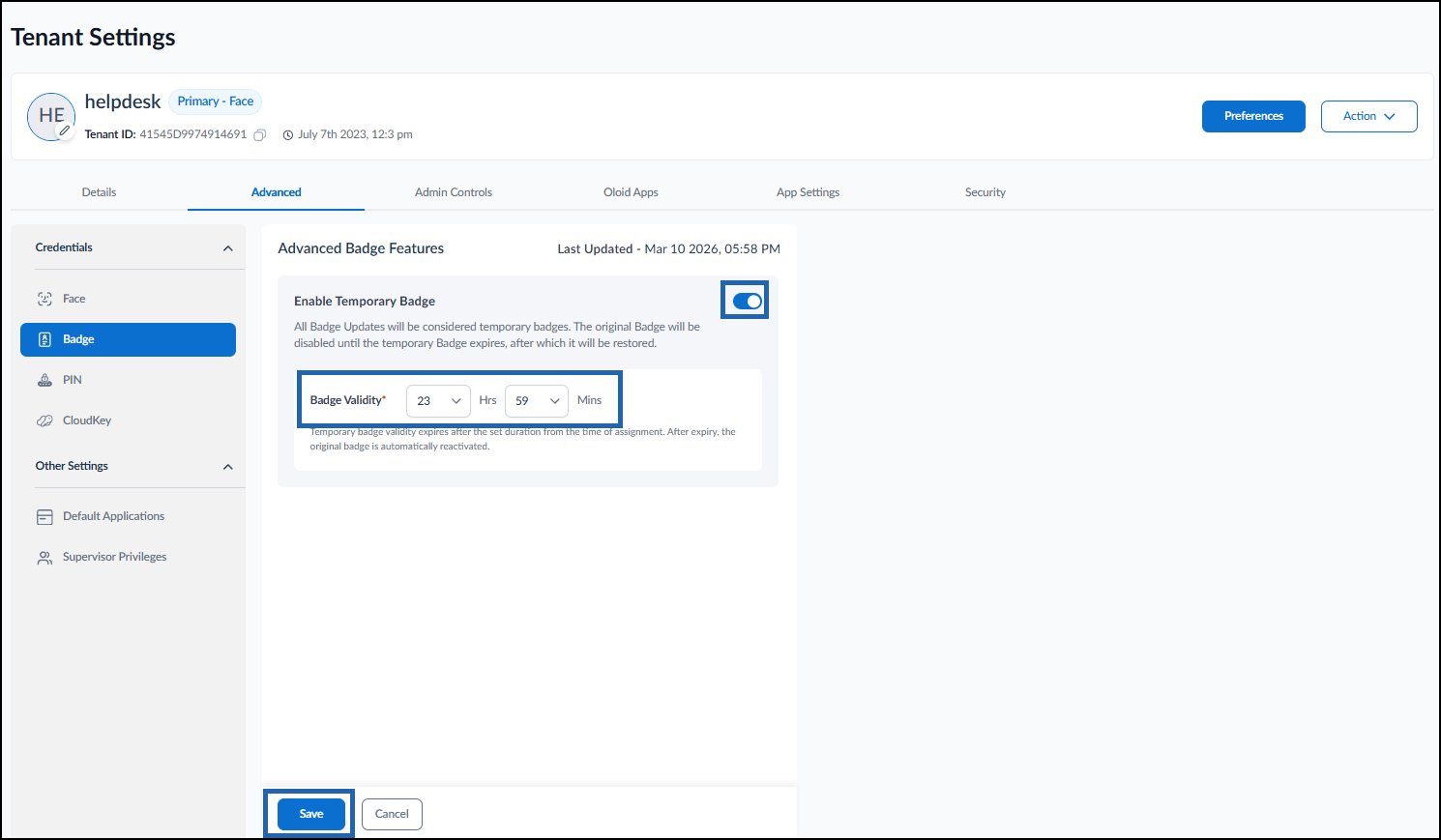Save the badge settings
This screenshot has width=1441, height=840.
click(311, 814)
